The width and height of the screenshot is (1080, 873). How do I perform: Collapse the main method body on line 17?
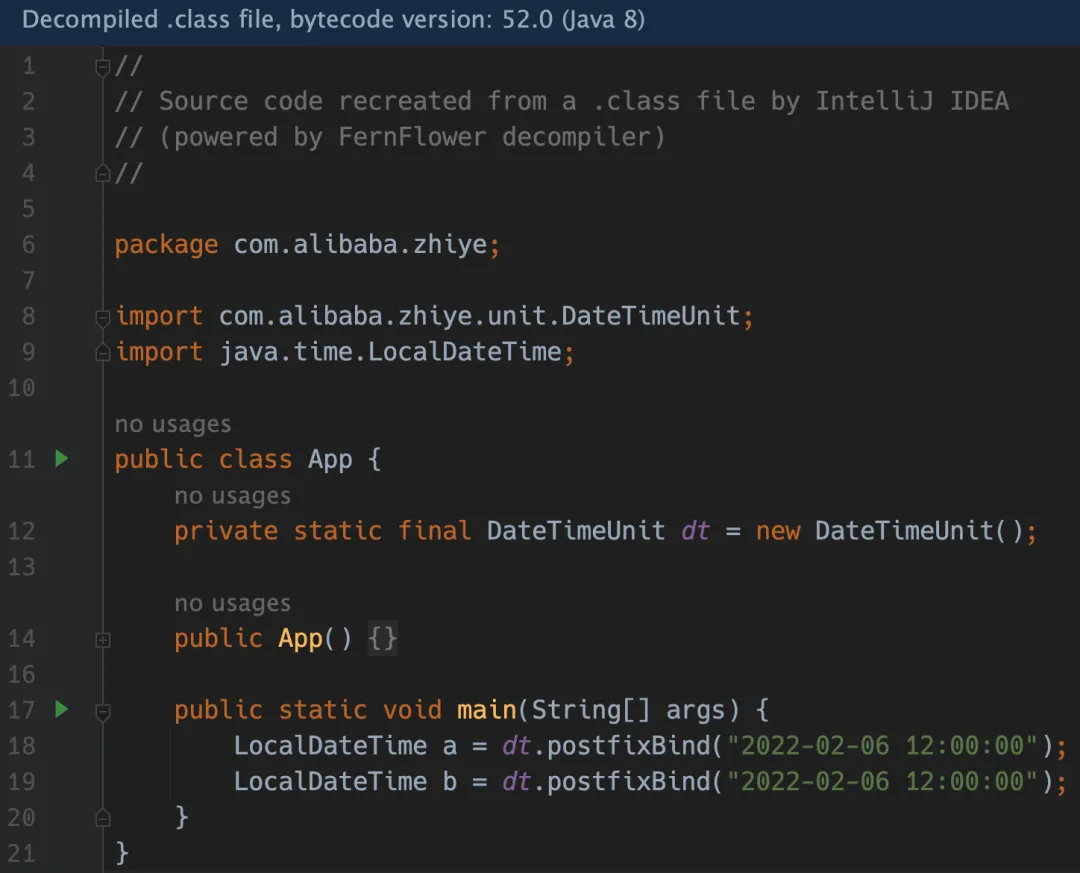tap(103, 711)
